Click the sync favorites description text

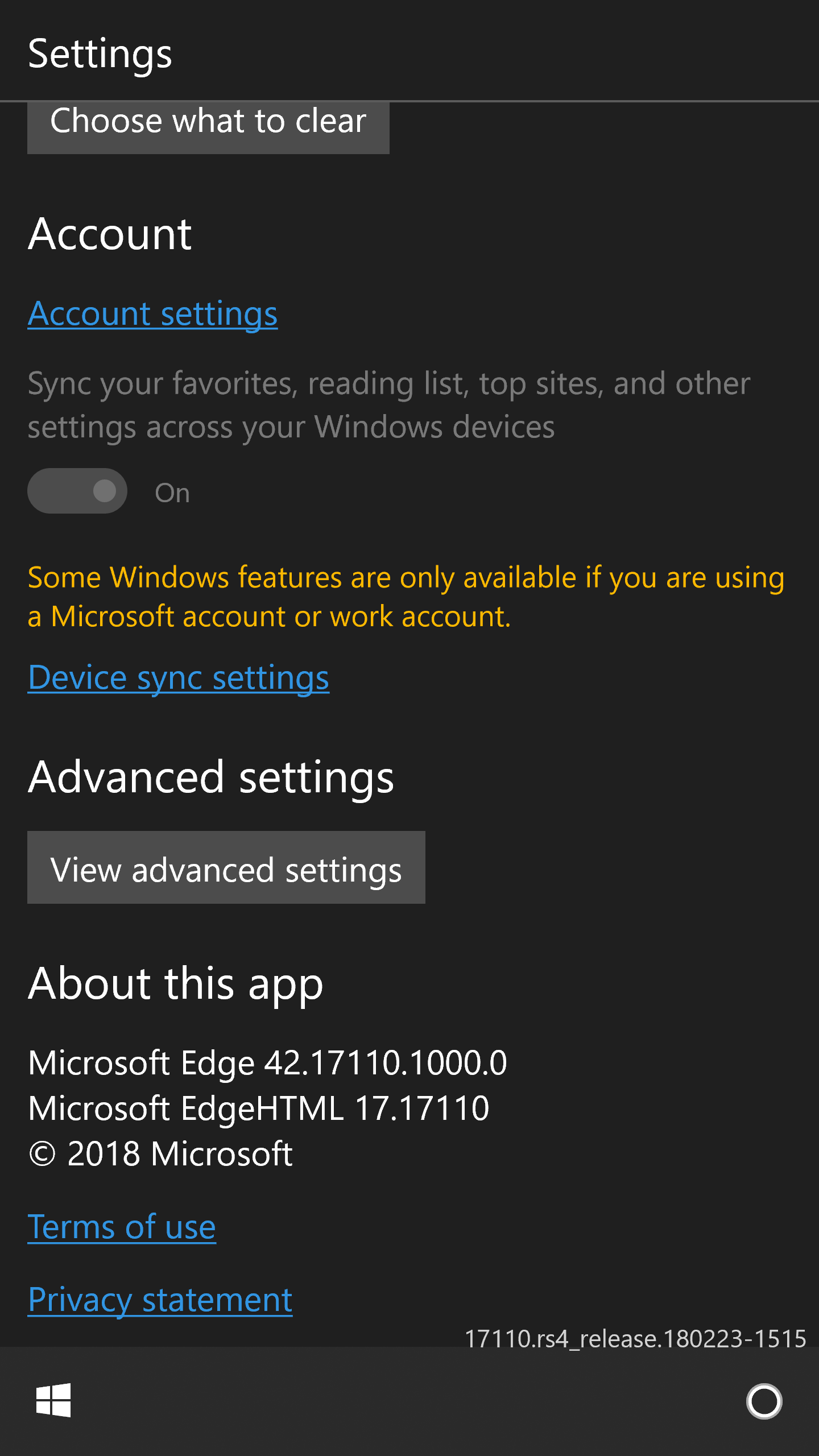tap(388, 405)
